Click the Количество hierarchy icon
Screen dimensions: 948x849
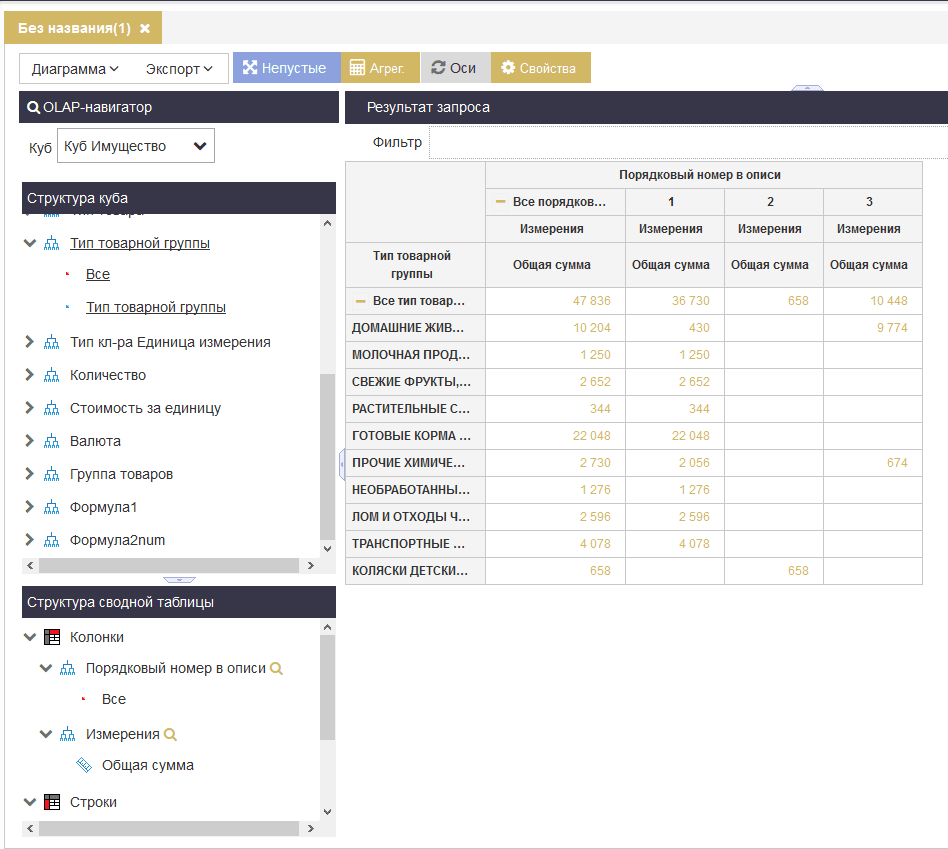52,376
